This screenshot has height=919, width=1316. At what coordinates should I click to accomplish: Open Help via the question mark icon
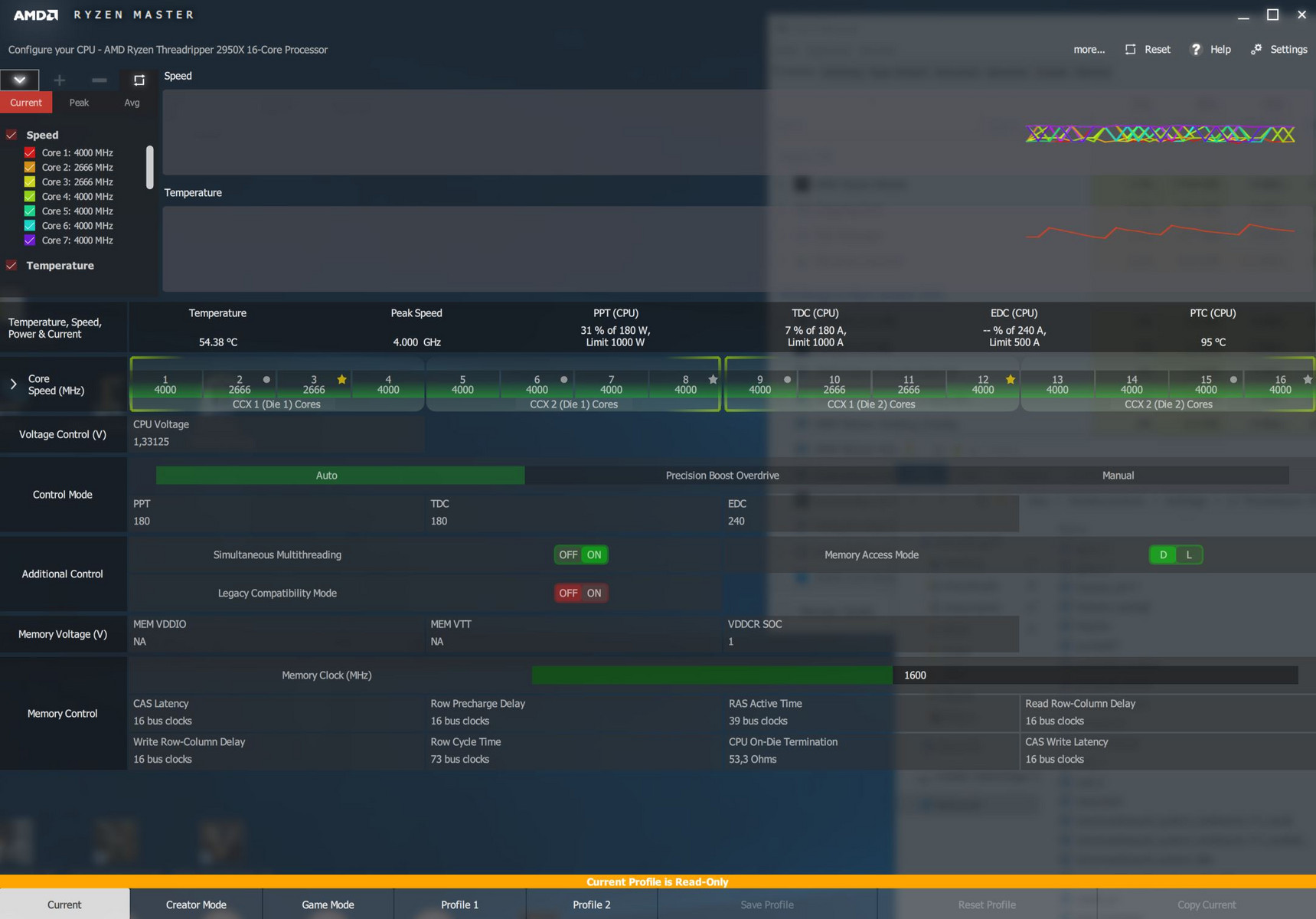(x=1196, y=49)
